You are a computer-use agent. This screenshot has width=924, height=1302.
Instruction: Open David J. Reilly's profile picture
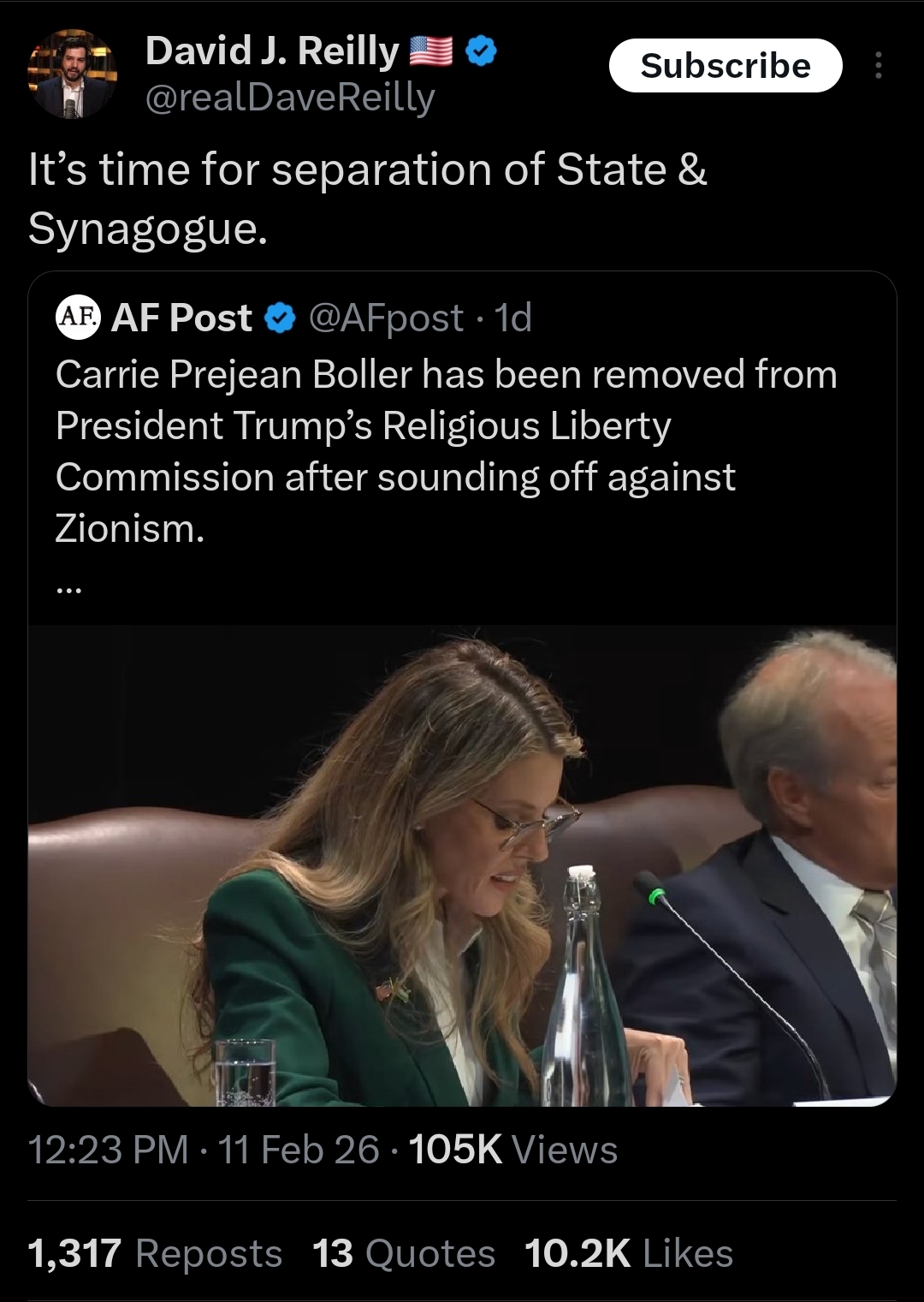73,74
